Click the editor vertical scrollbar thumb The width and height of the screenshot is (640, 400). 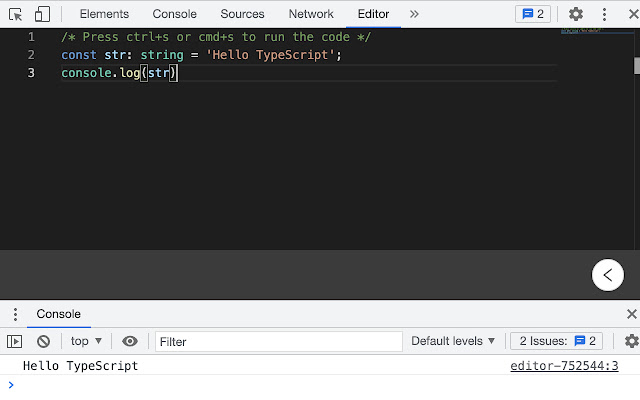coord(636,66)
